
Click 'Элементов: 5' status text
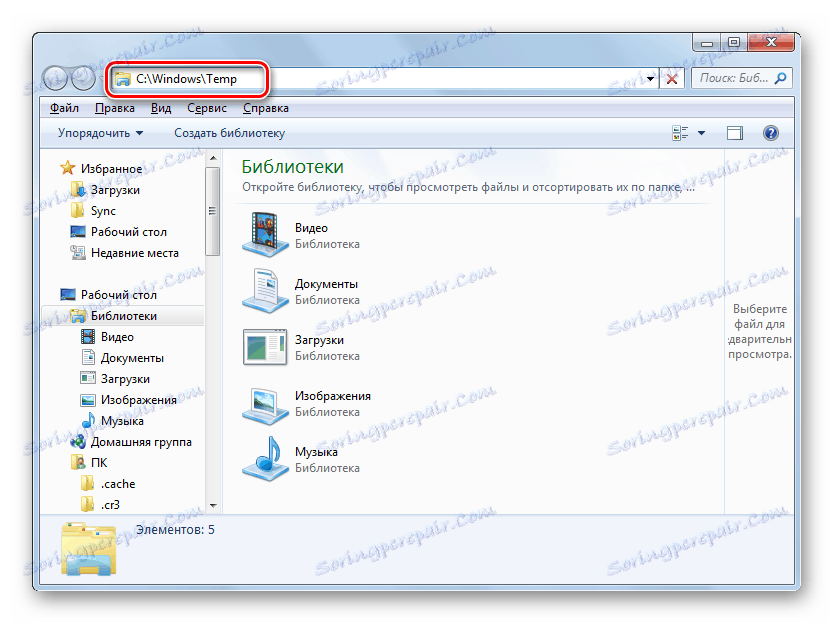pyautogui.click(x=175, y=530)
